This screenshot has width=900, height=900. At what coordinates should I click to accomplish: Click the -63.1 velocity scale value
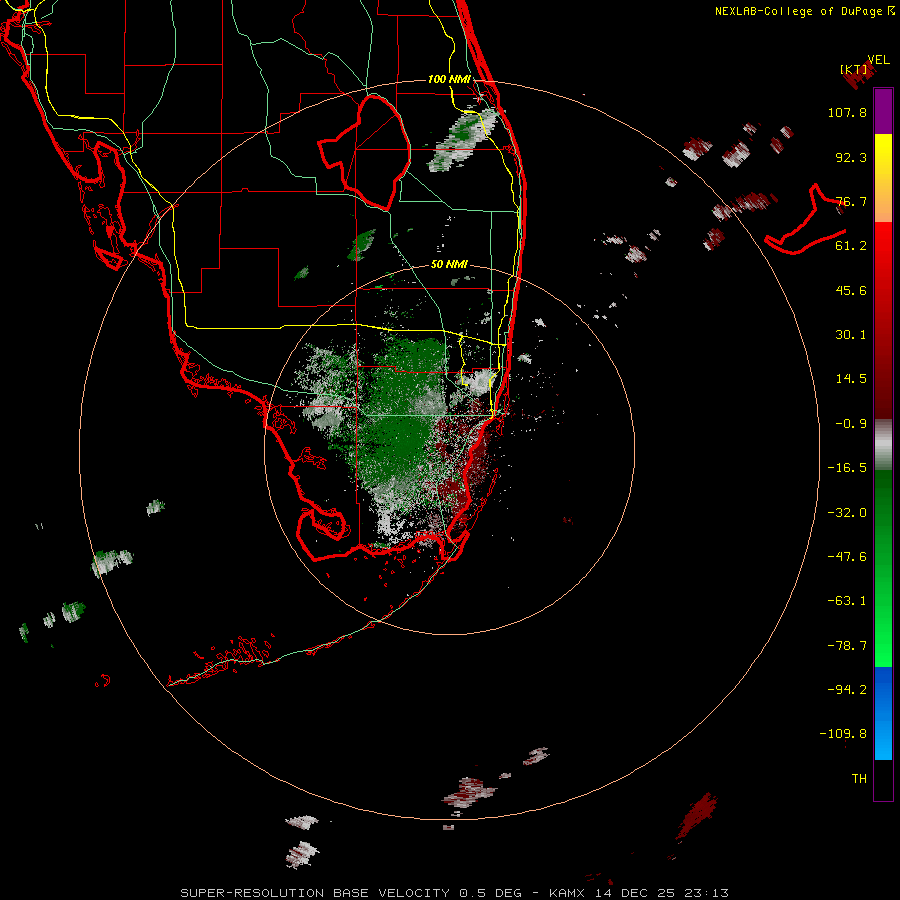(x=847, y=601)
